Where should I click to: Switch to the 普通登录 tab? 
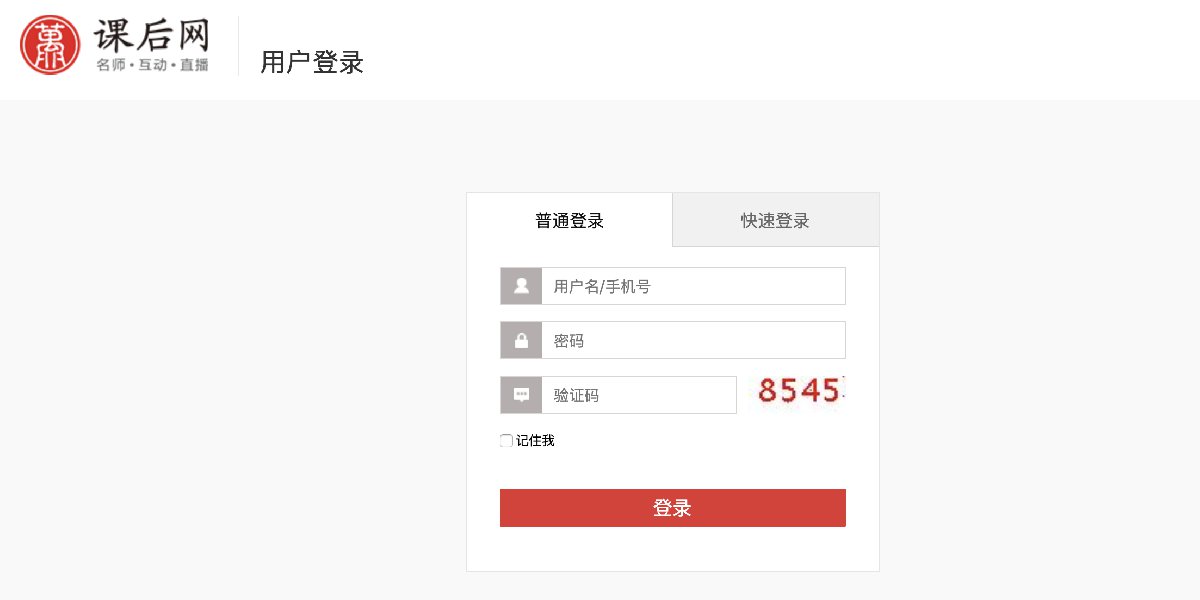pyautogui.click(x=569, y=221)
